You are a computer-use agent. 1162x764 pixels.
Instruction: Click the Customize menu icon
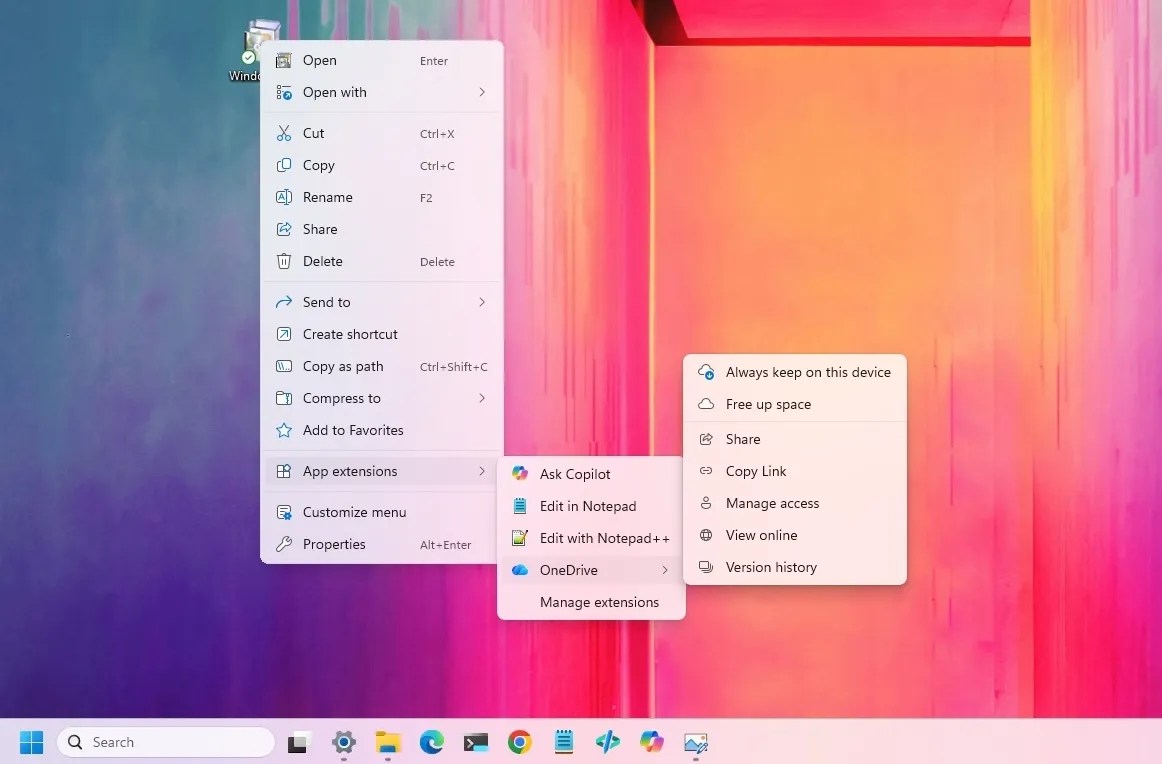pos(284,512)
